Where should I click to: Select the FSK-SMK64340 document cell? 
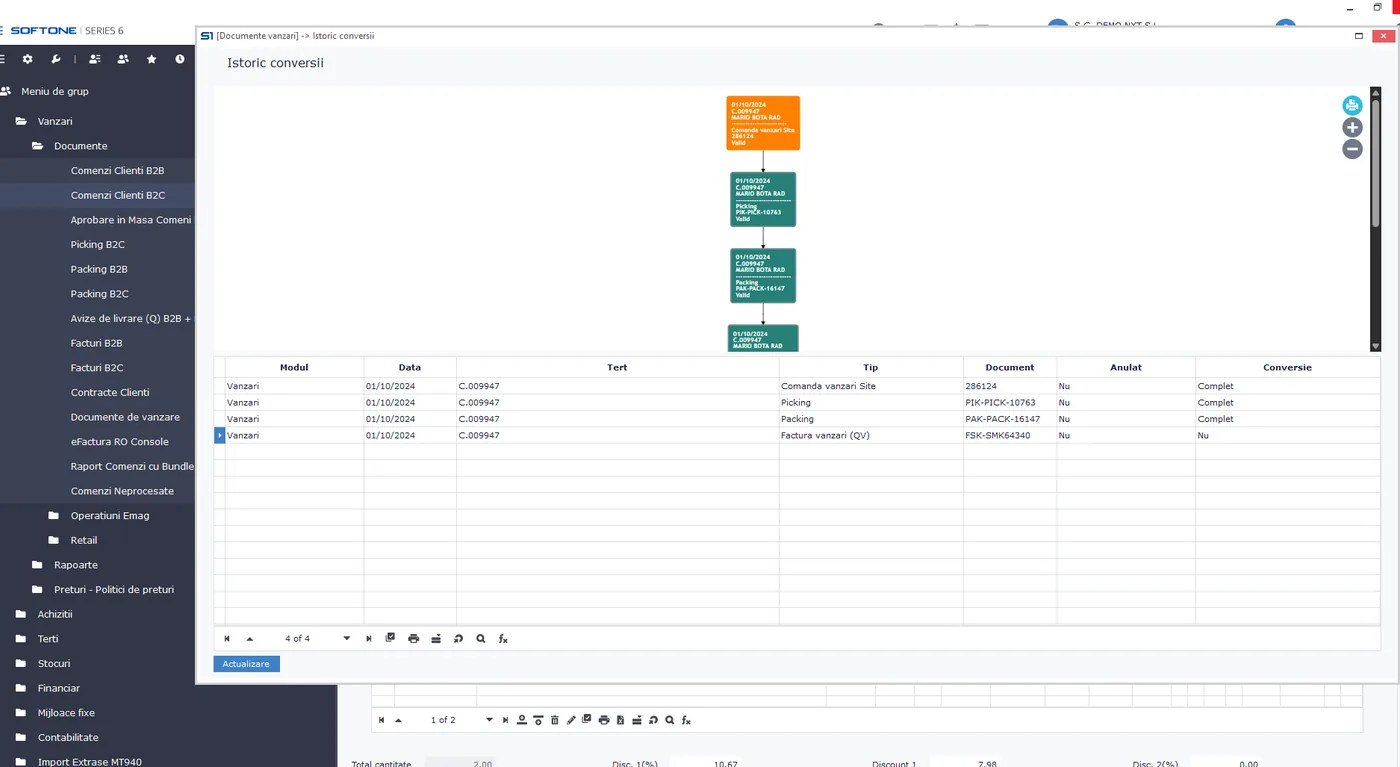[1010, 436]
